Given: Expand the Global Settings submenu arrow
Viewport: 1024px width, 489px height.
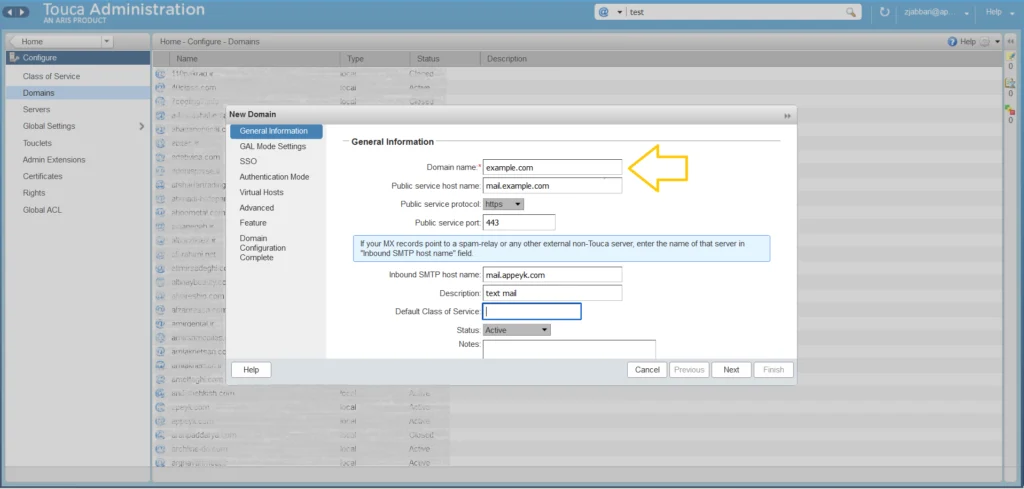Looking at the screenshot, I should [142, 126].
